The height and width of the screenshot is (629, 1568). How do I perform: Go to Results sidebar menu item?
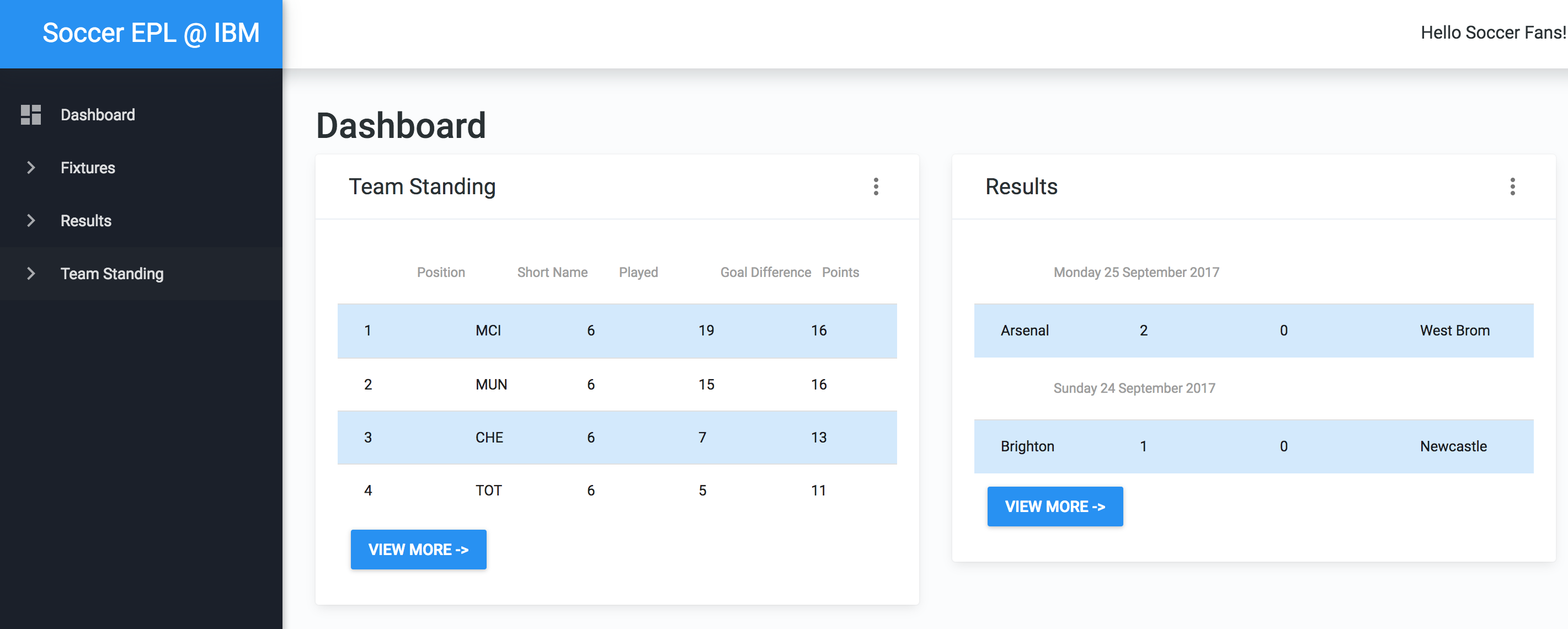(86, 220)
